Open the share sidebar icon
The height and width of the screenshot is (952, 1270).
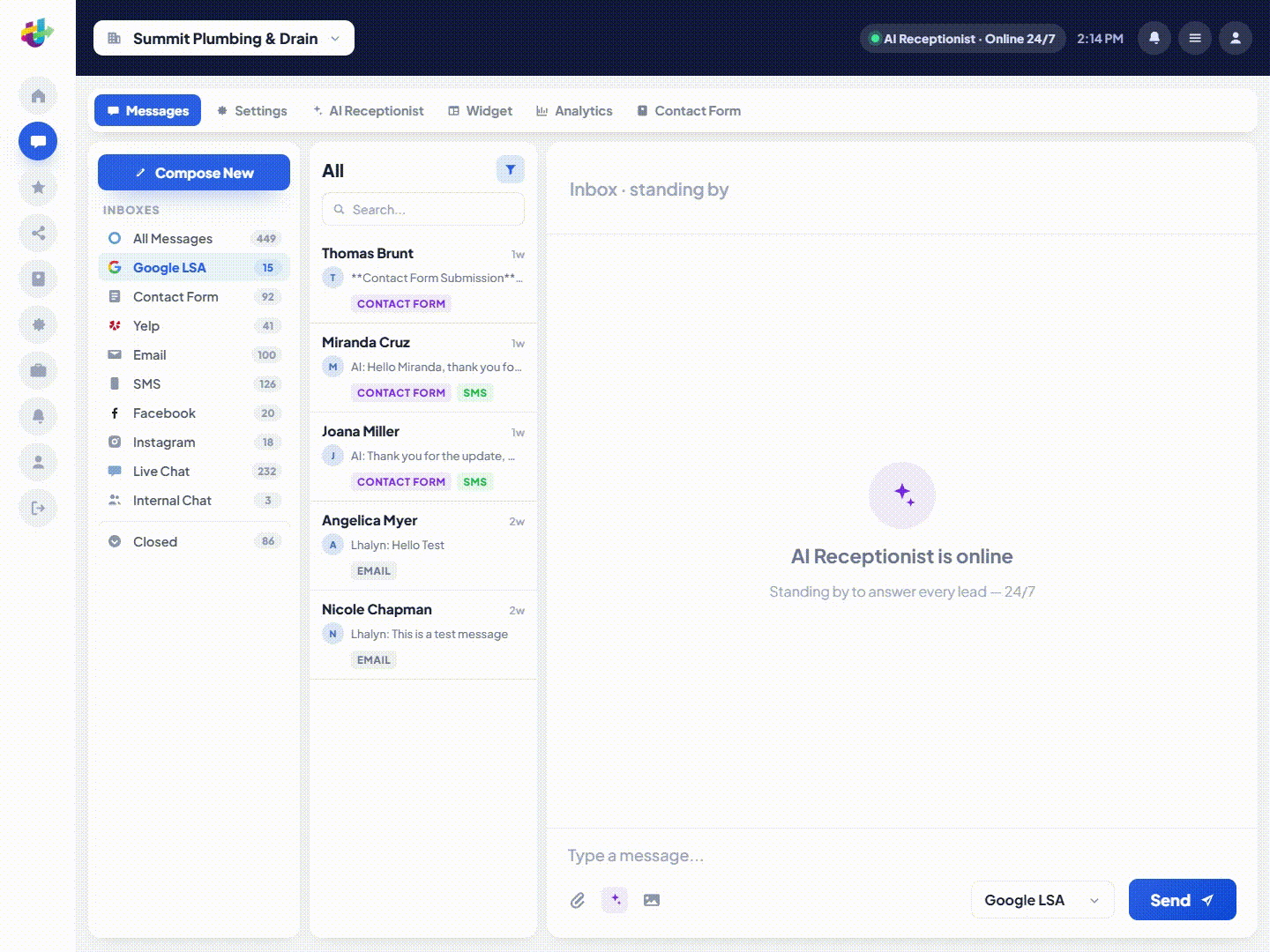pos(38,233)
